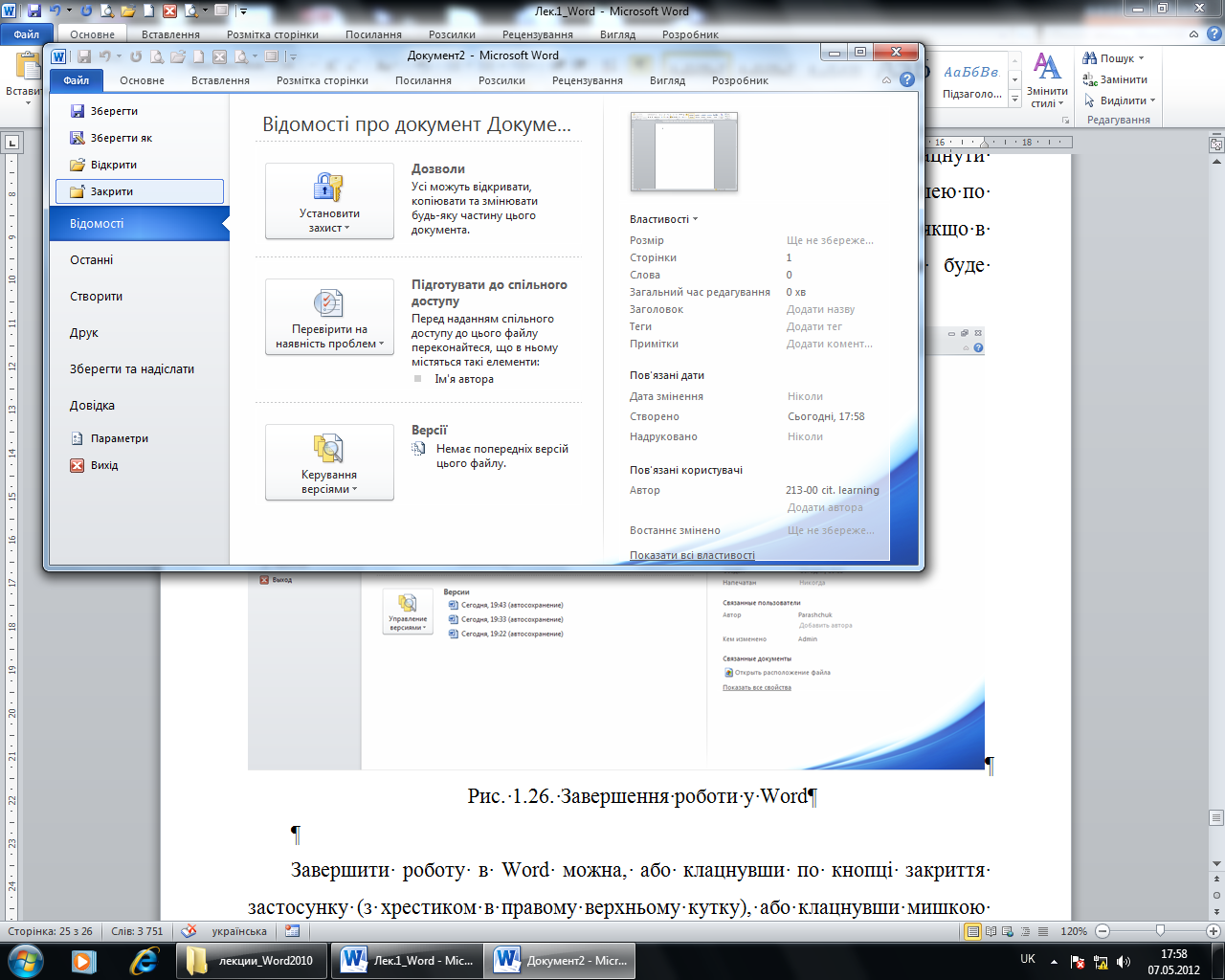Click Додати комент... comments field
Image resolution: width=1225 pixels, height=980 pixels.
pyautogui.click(x=829, y=344)
